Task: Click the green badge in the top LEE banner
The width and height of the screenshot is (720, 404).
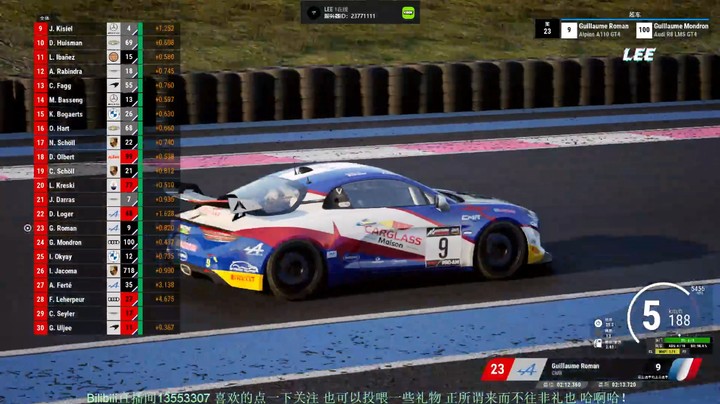Action: (408, 12)
